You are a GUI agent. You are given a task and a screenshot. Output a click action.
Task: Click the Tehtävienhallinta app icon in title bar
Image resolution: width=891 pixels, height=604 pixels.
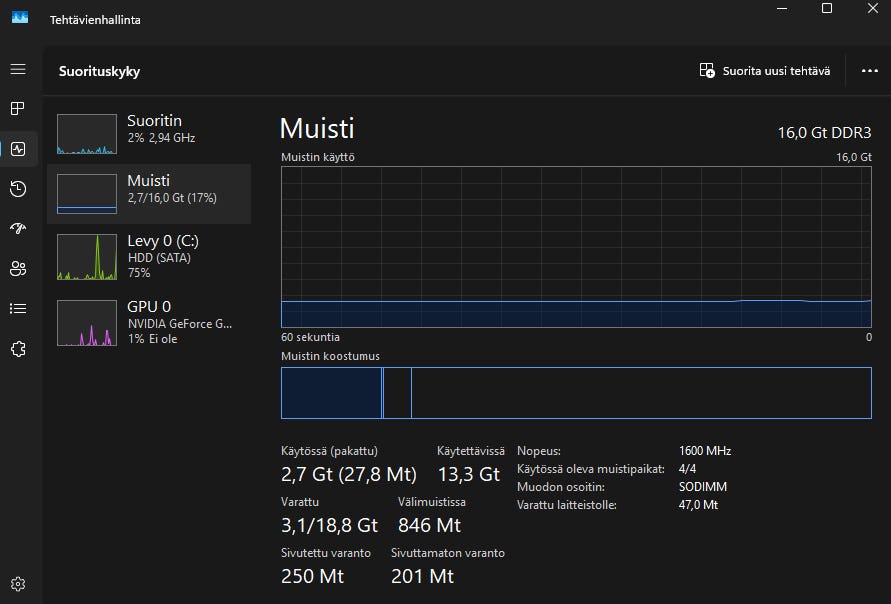(x=20, y=18)
